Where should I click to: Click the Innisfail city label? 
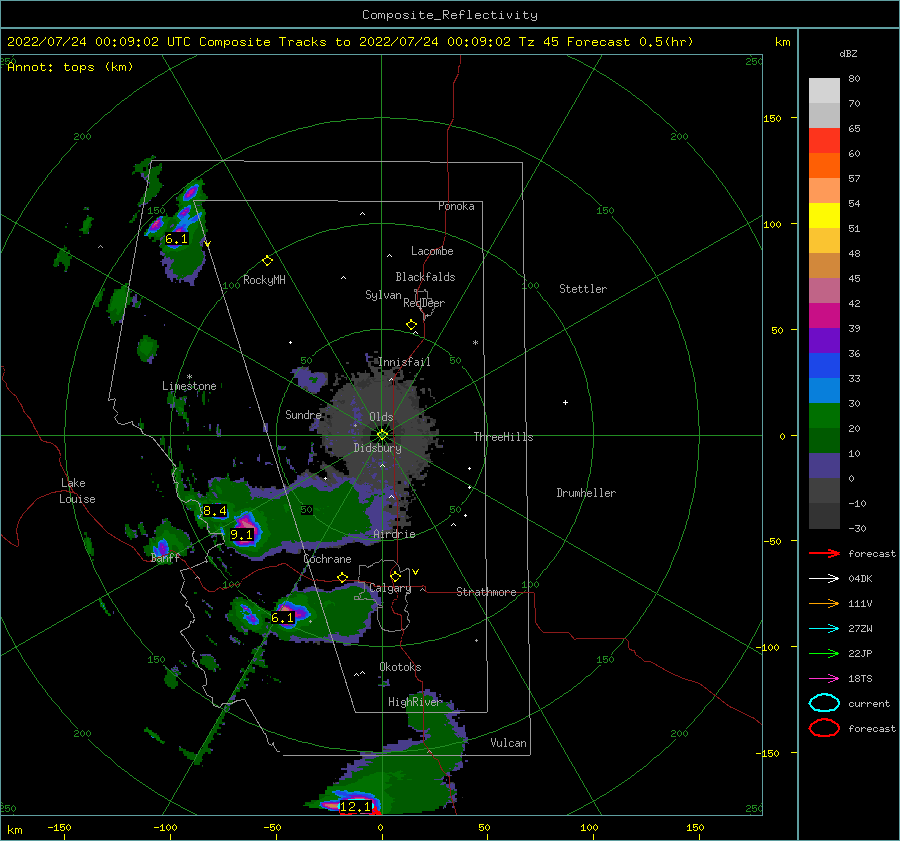click(x=404, y=362)
